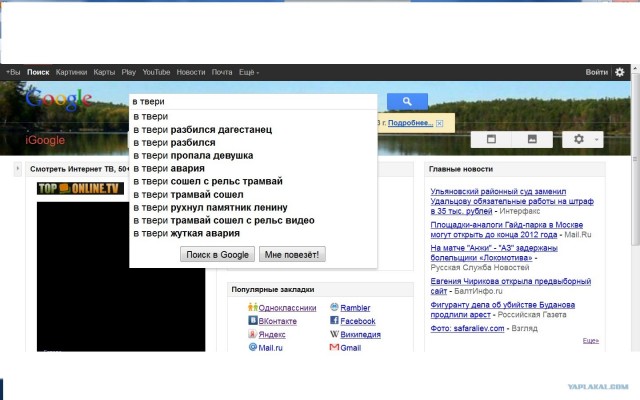Click the Подробнее... link
The width and height of the screenshot is (640, 400).
click(410, 123)
